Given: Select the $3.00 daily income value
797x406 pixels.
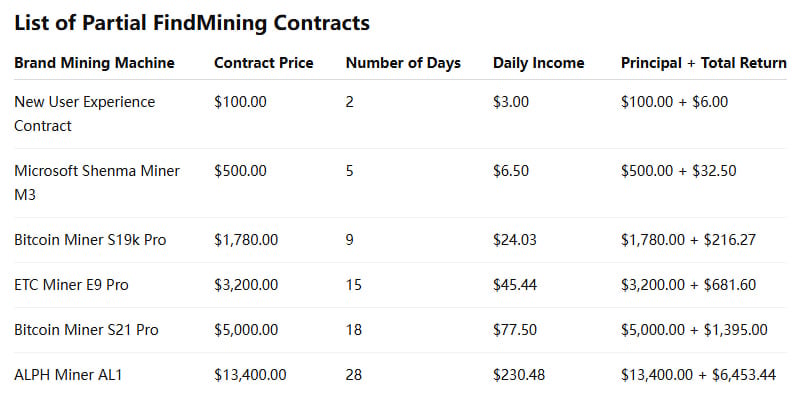Looking at the screenshot, I should click(x=511, y=102).
